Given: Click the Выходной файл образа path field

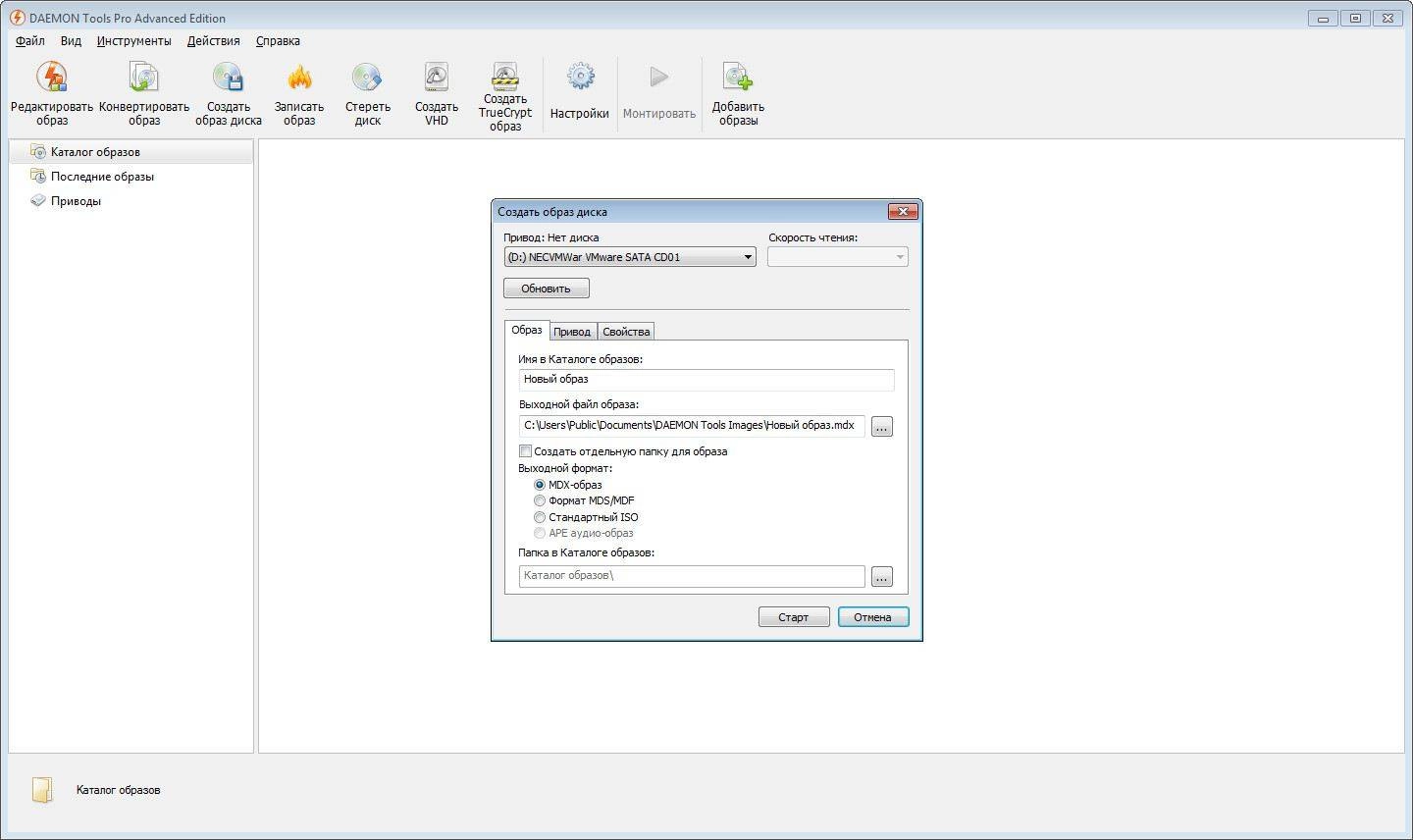Looking at the screenshot, I should [692, 426].
